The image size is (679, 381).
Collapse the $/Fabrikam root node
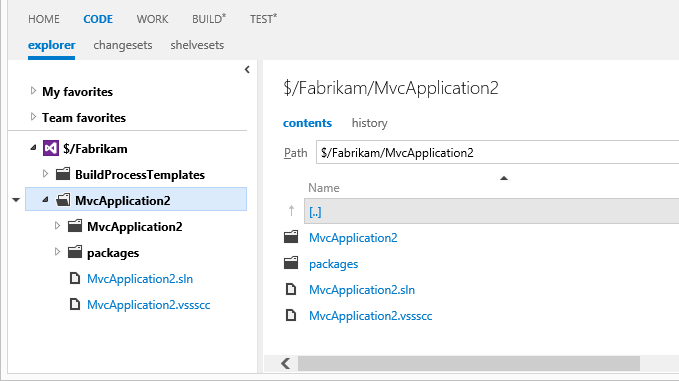point(33,148)
